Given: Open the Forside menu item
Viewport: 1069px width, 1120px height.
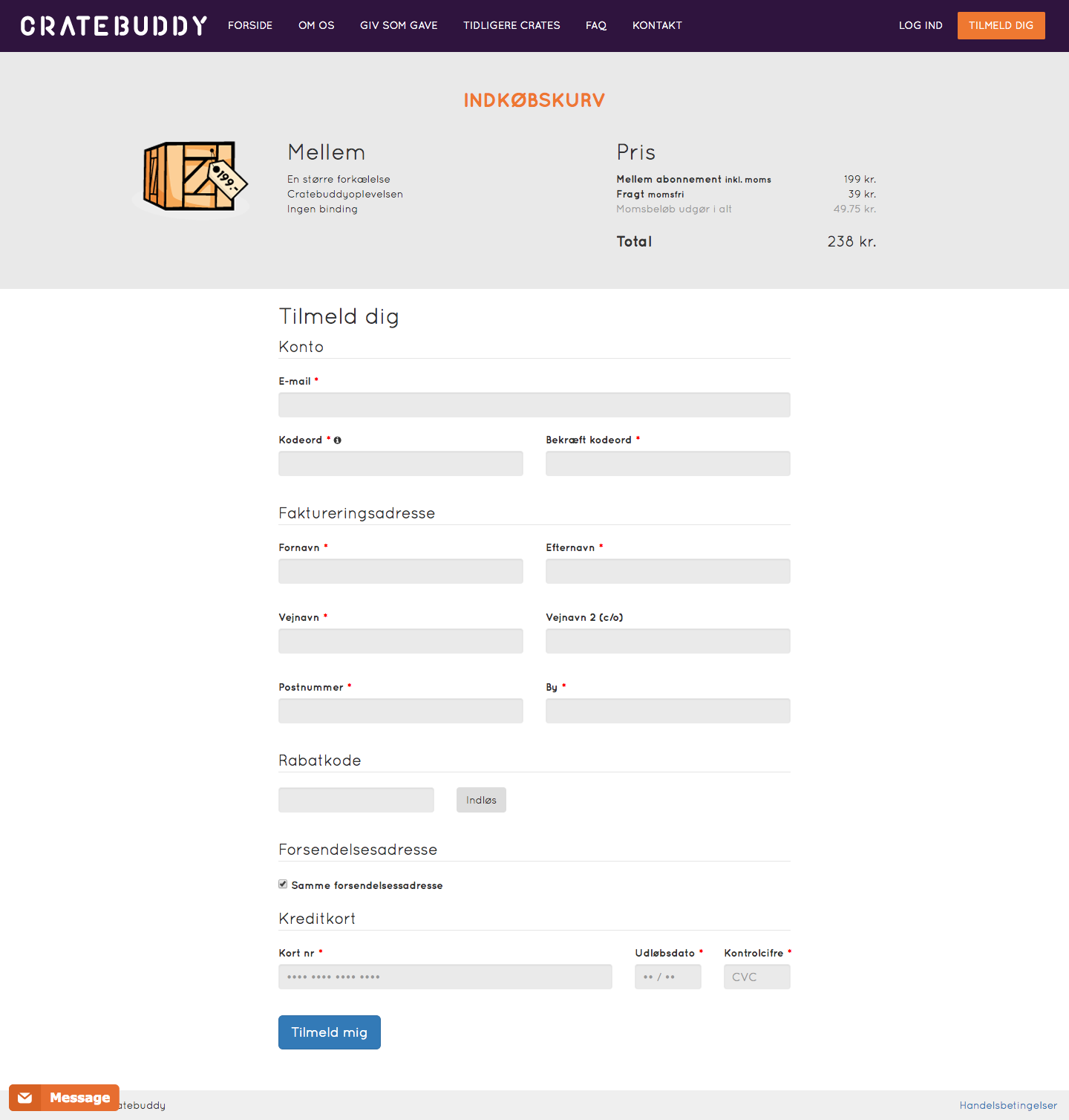Looking at the screenshot, I should tap(250, 25).
